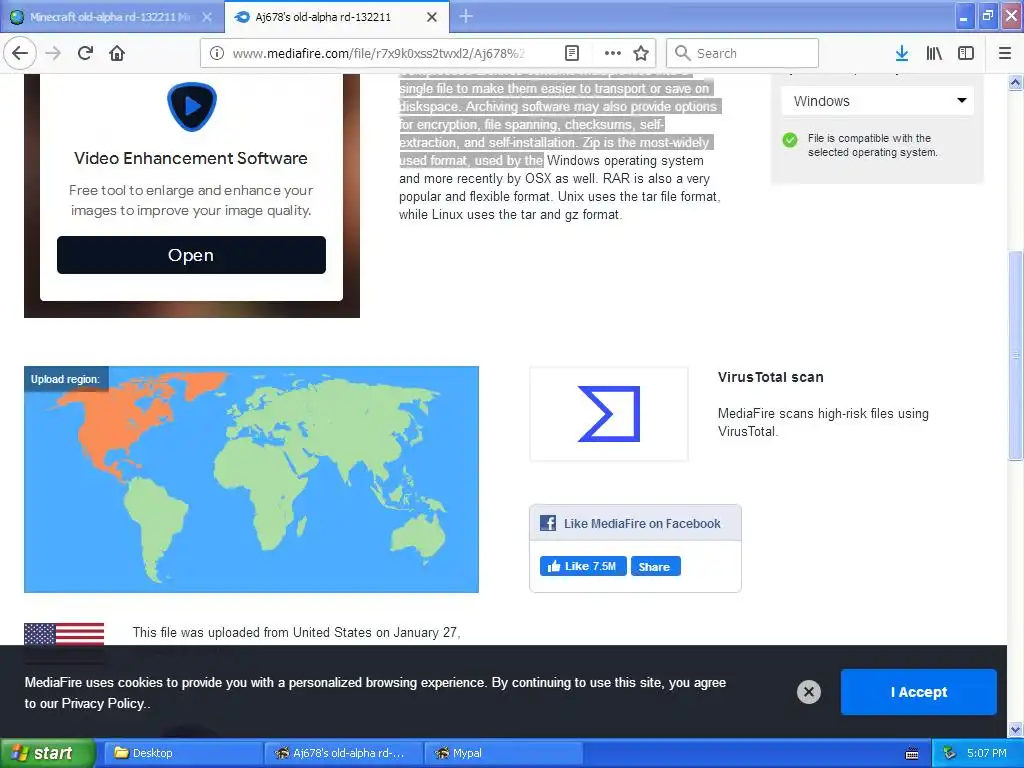
Task: Click the upload region world map
Action: click(x=251, y=479)
